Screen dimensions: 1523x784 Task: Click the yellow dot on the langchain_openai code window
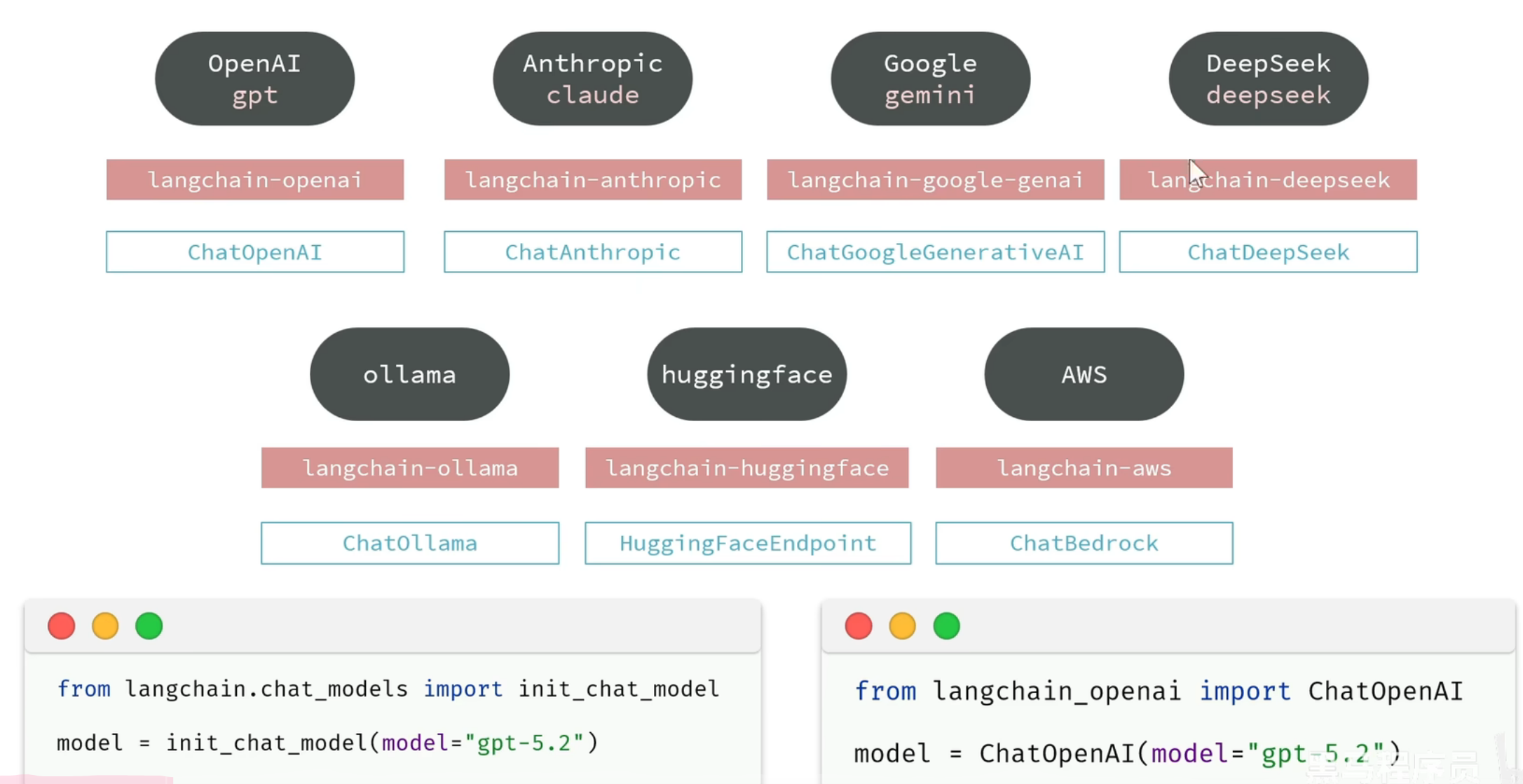(903, 626)
